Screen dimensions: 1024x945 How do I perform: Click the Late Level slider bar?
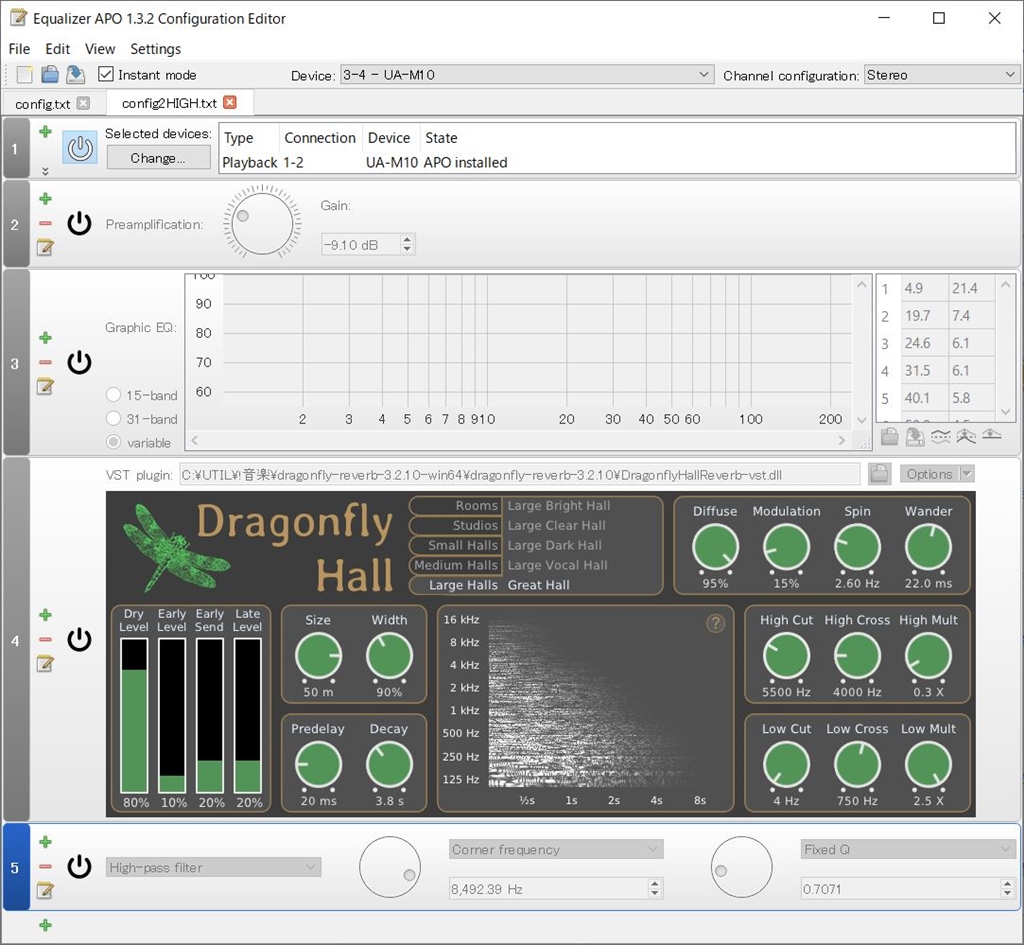pyautogui.click(x=248, y=715)
